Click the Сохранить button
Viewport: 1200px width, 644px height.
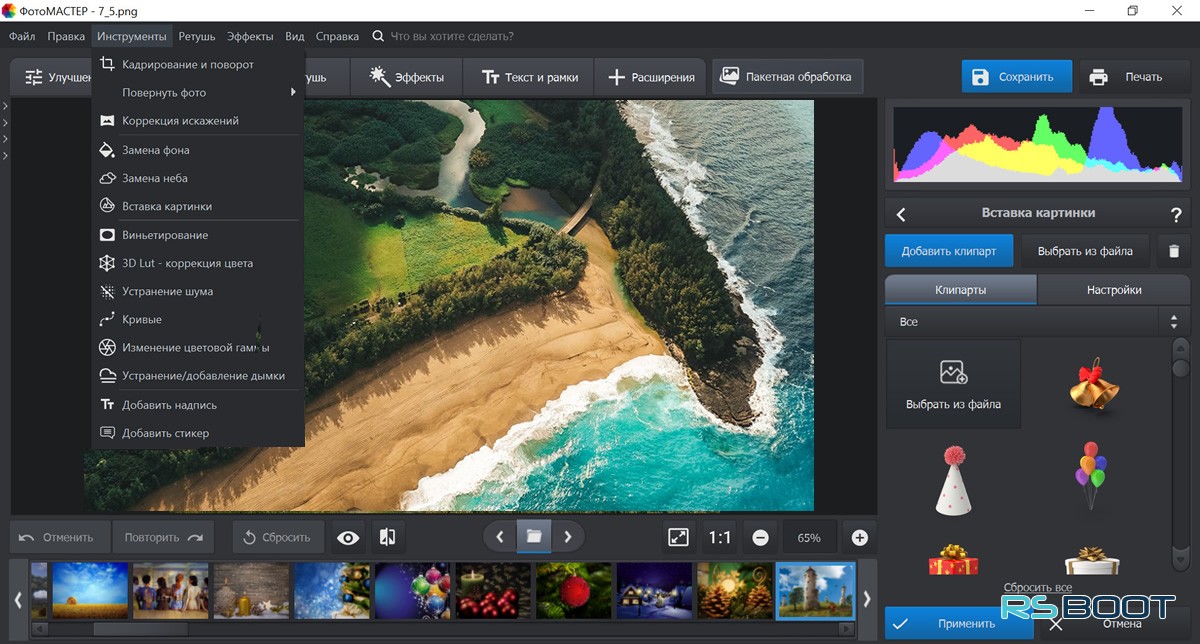pyautogui.click(x=1016, y=77)
